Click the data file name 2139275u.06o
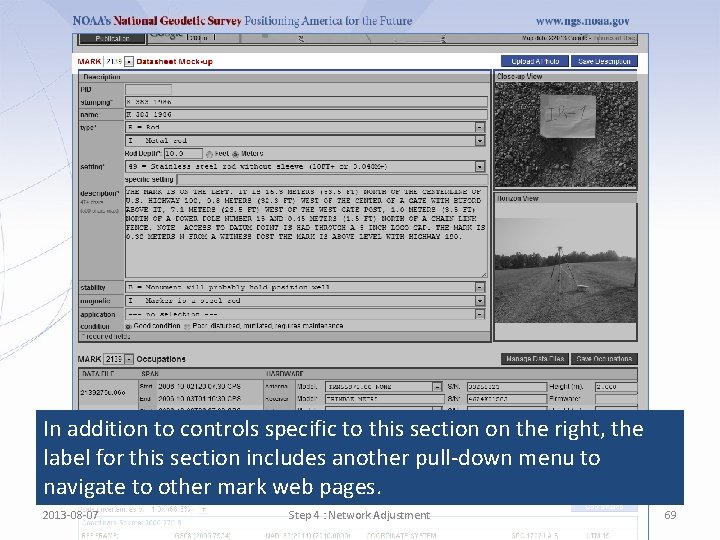The height and width of the screenshot is (540, 720). 103,393
